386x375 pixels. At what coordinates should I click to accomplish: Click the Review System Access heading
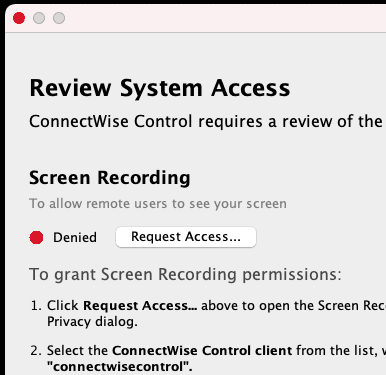[160, 88]
